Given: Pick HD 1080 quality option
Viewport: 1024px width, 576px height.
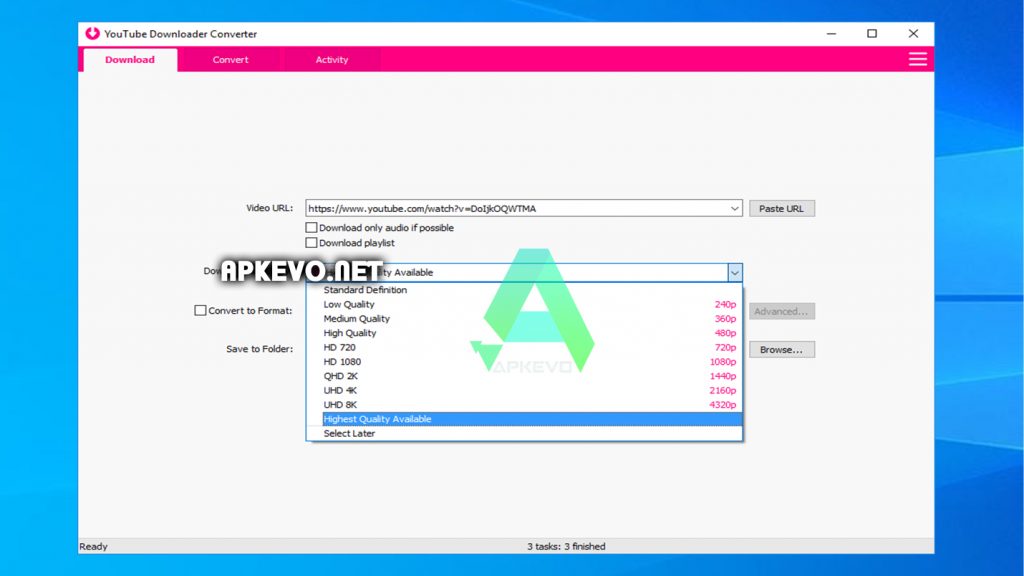Looking at the screenshot, I should 524,362.
